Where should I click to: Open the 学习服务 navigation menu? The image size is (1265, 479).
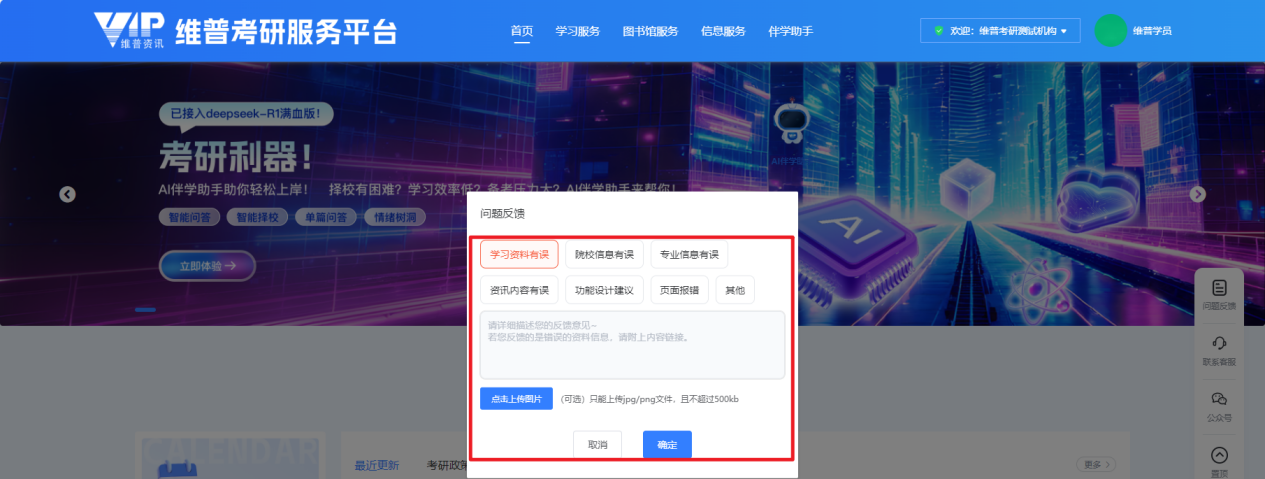point(577,31)
